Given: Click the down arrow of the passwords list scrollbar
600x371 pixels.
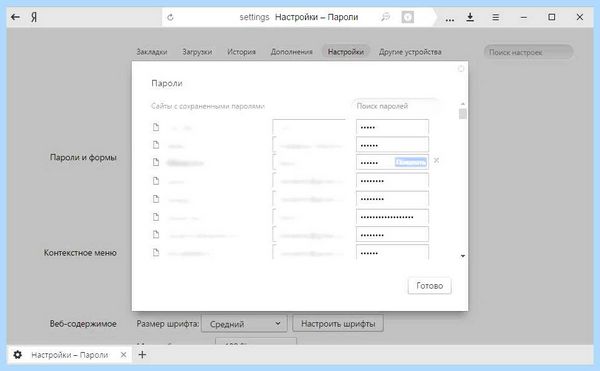Looking at the screenshot, I should tap(463, 256).
